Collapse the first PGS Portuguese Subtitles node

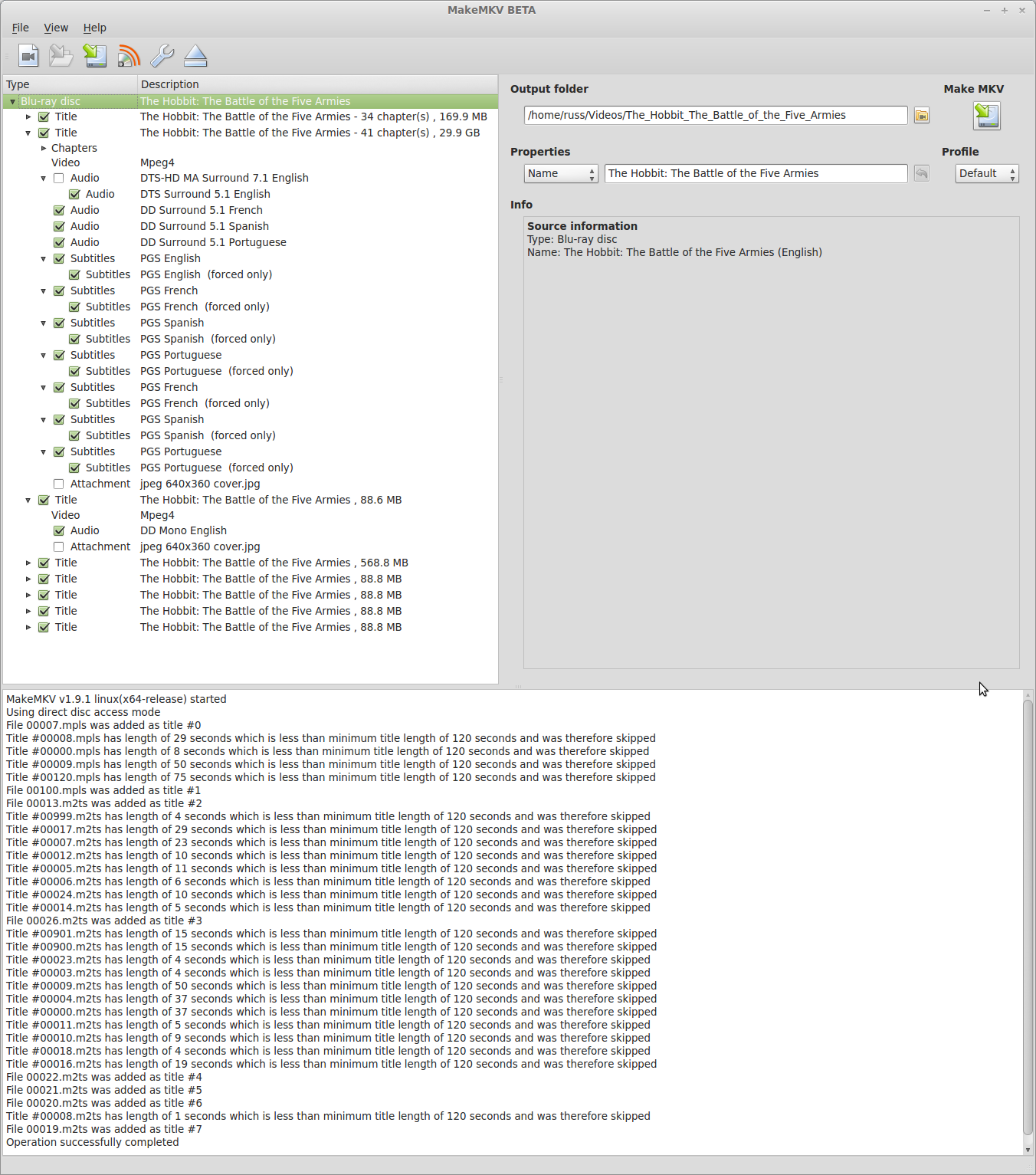tap(44, 356)
